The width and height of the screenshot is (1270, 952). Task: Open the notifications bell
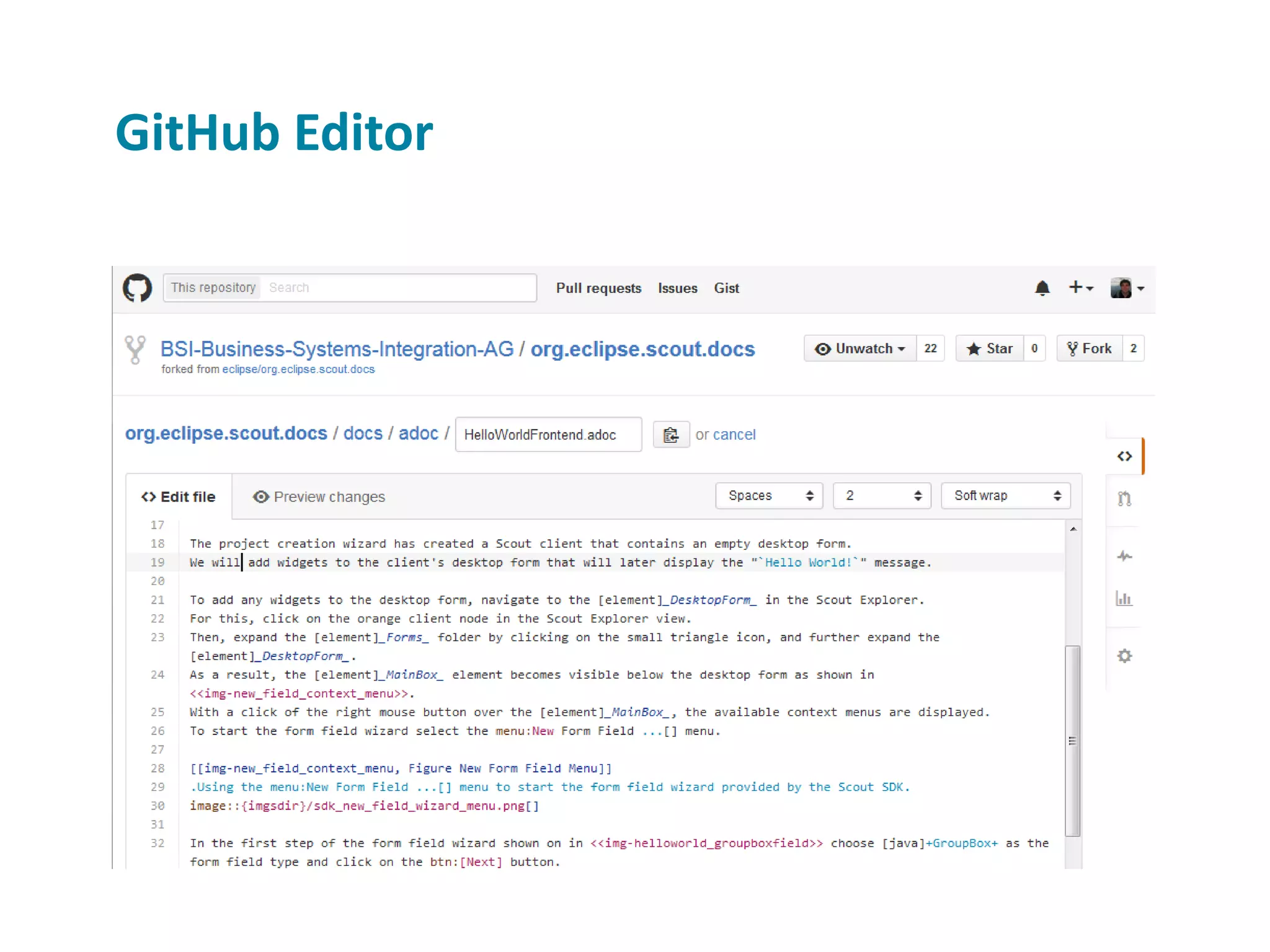(x=1042, y=288)
